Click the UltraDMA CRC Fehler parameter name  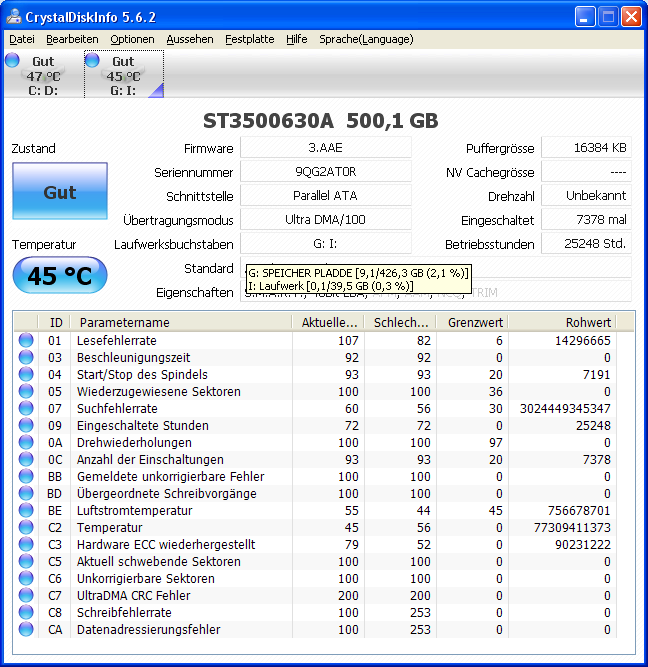coord(134,596)
